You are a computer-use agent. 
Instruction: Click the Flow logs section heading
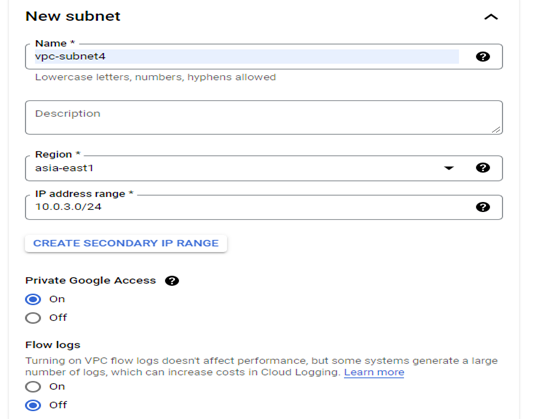point(53,345)
